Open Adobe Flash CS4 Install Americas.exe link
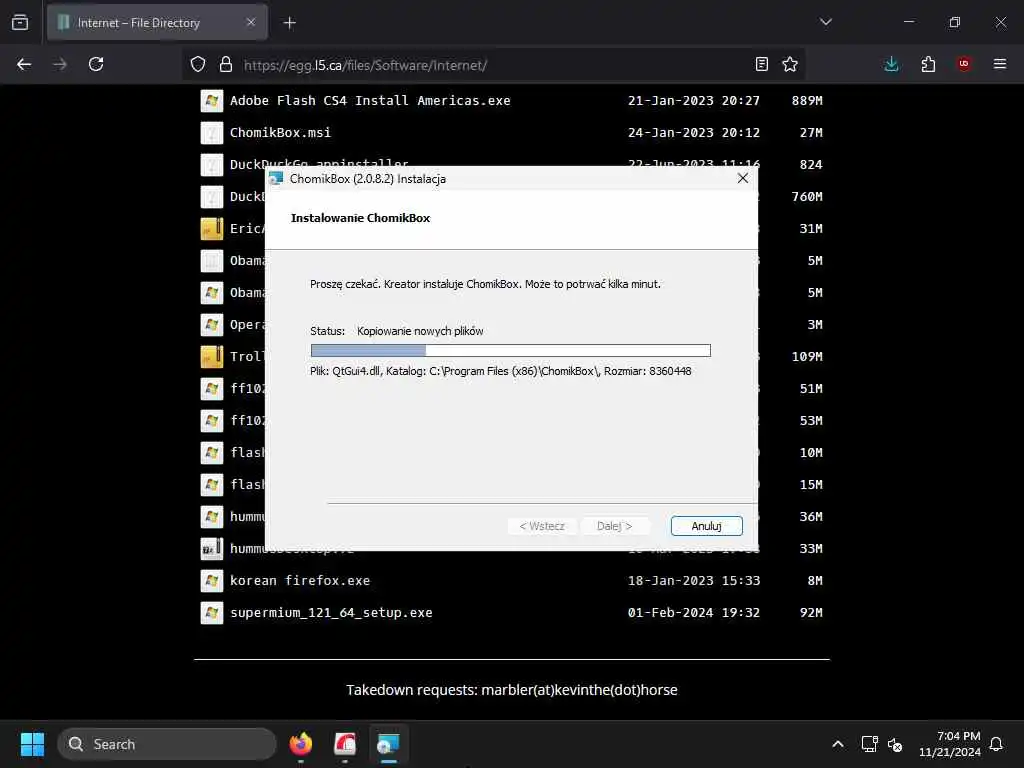The height and width of the screenshot is (768, 1024). tap(370, 101)
